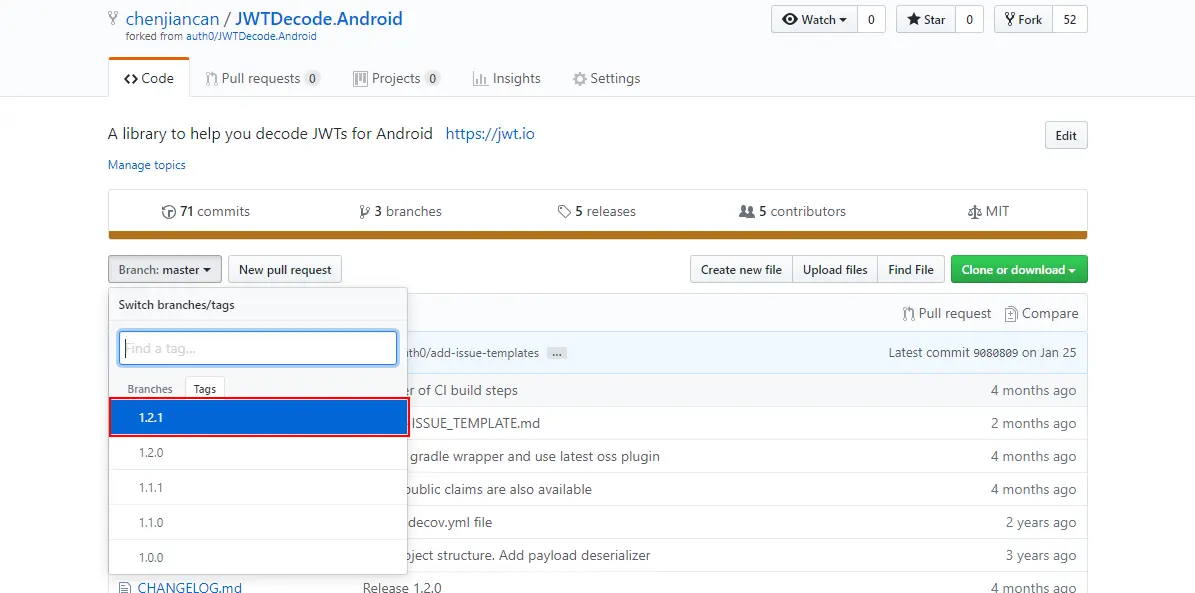Expand the Branch: master dropdown
This screenshot has height=593, width=1195.
tap(165, 270)
